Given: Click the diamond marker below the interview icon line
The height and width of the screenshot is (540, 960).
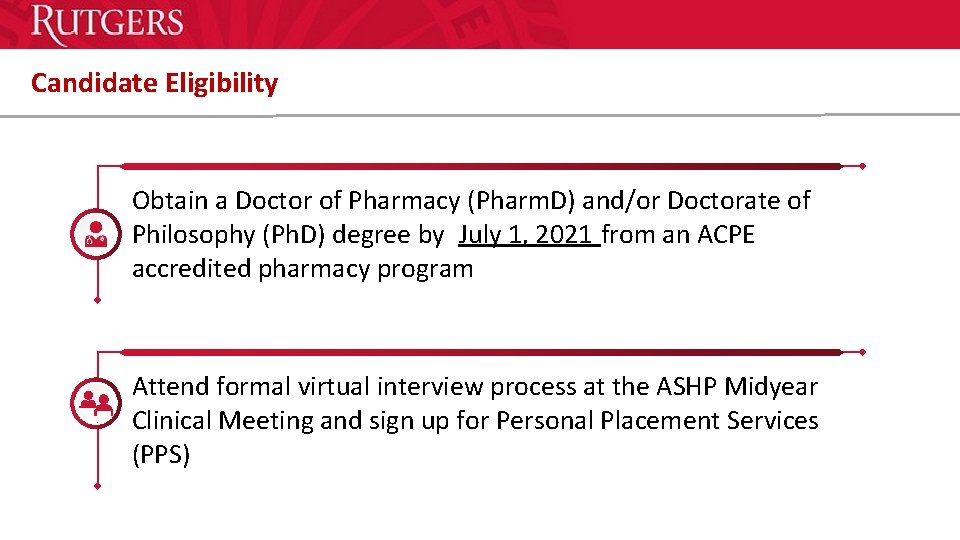Looking at the screenshot, I should pyautogui.click(x=97, y=486).
